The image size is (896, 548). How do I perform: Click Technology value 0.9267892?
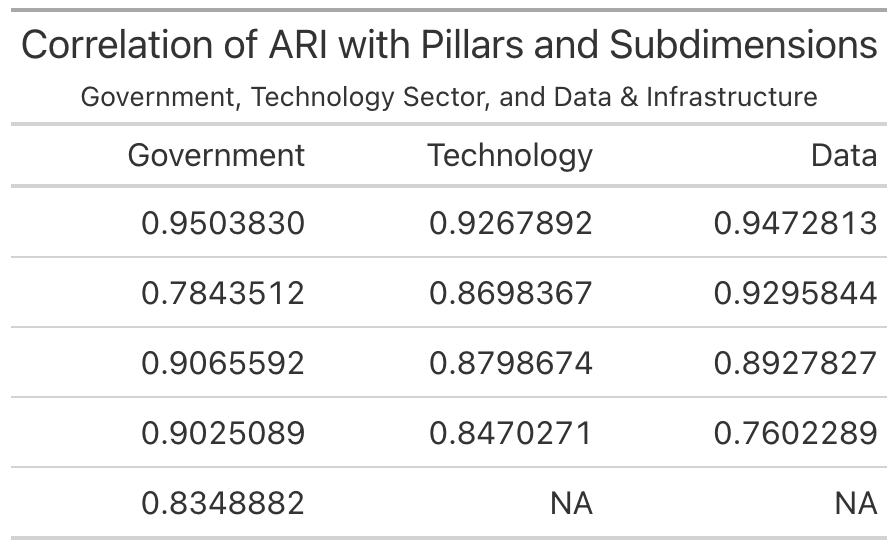511,222
